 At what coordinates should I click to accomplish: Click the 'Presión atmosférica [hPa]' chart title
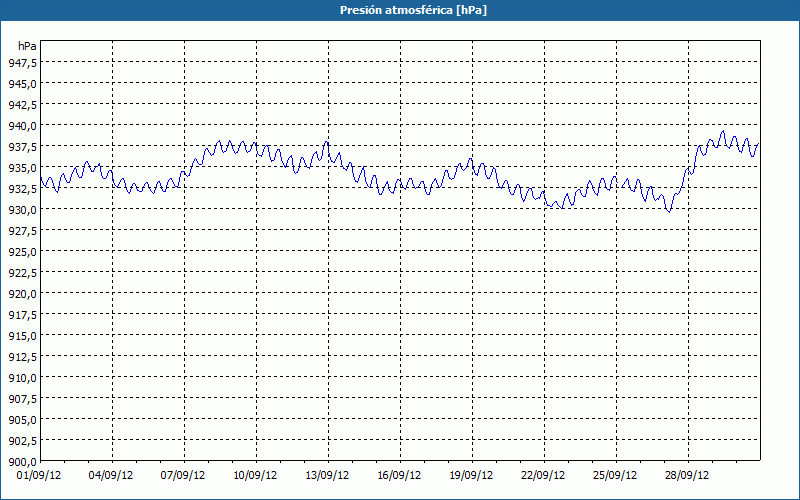tap(413, 10)
